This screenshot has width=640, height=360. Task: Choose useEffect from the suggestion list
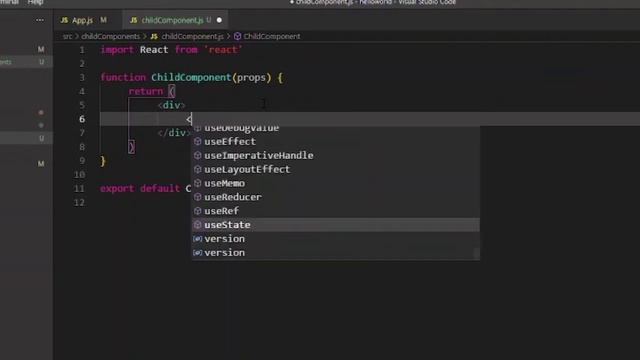336,142
